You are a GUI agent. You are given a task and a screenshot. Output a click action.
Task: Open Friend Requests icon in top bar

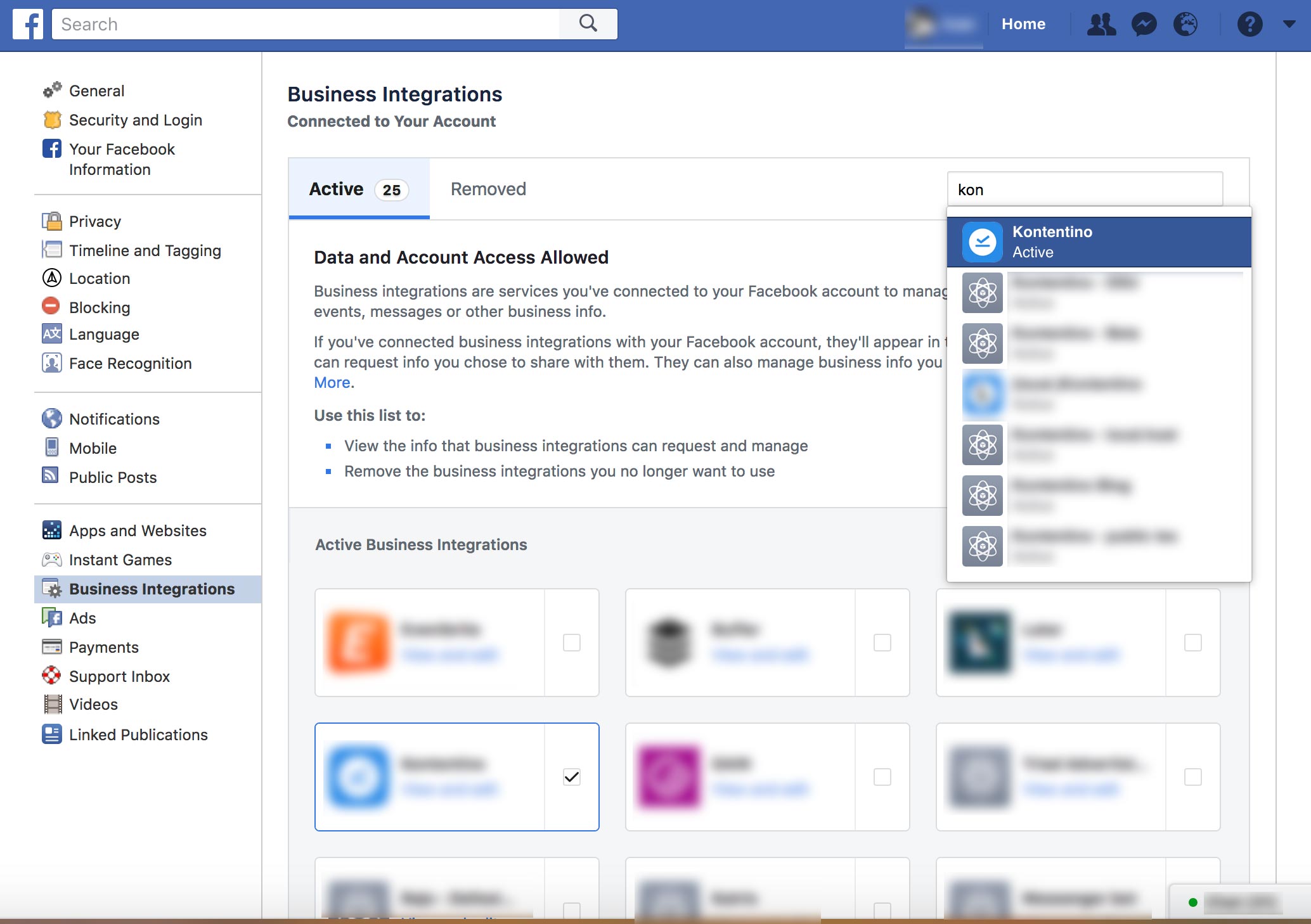[1102, 24]
